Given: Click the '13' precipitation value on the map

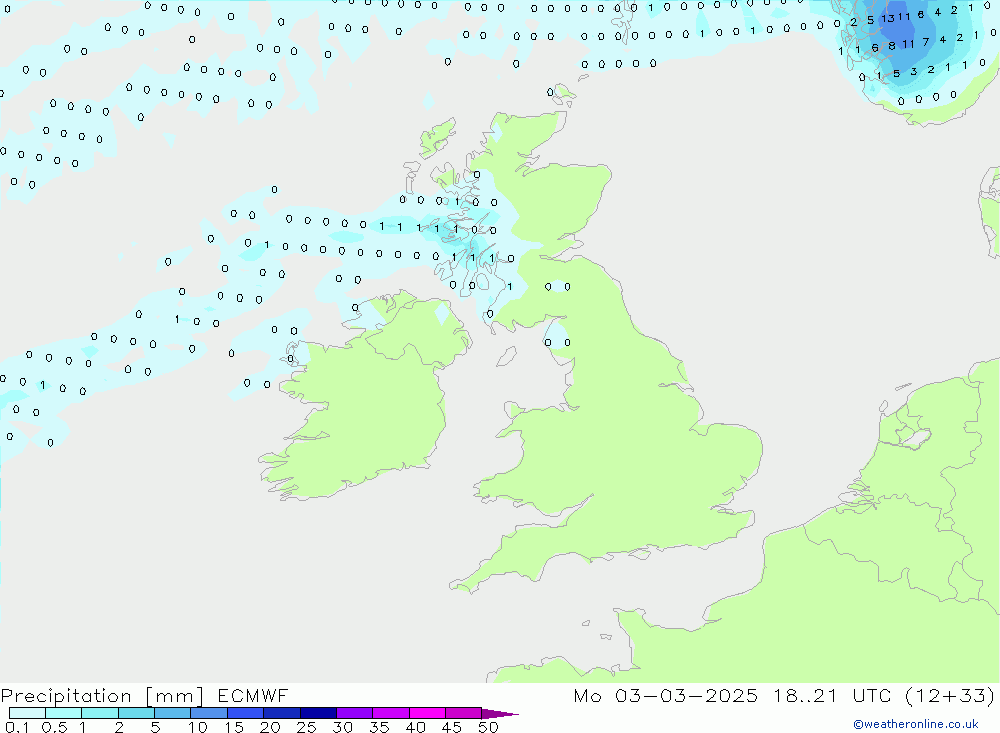Looking at the screenshot, I should coord(888,19).
